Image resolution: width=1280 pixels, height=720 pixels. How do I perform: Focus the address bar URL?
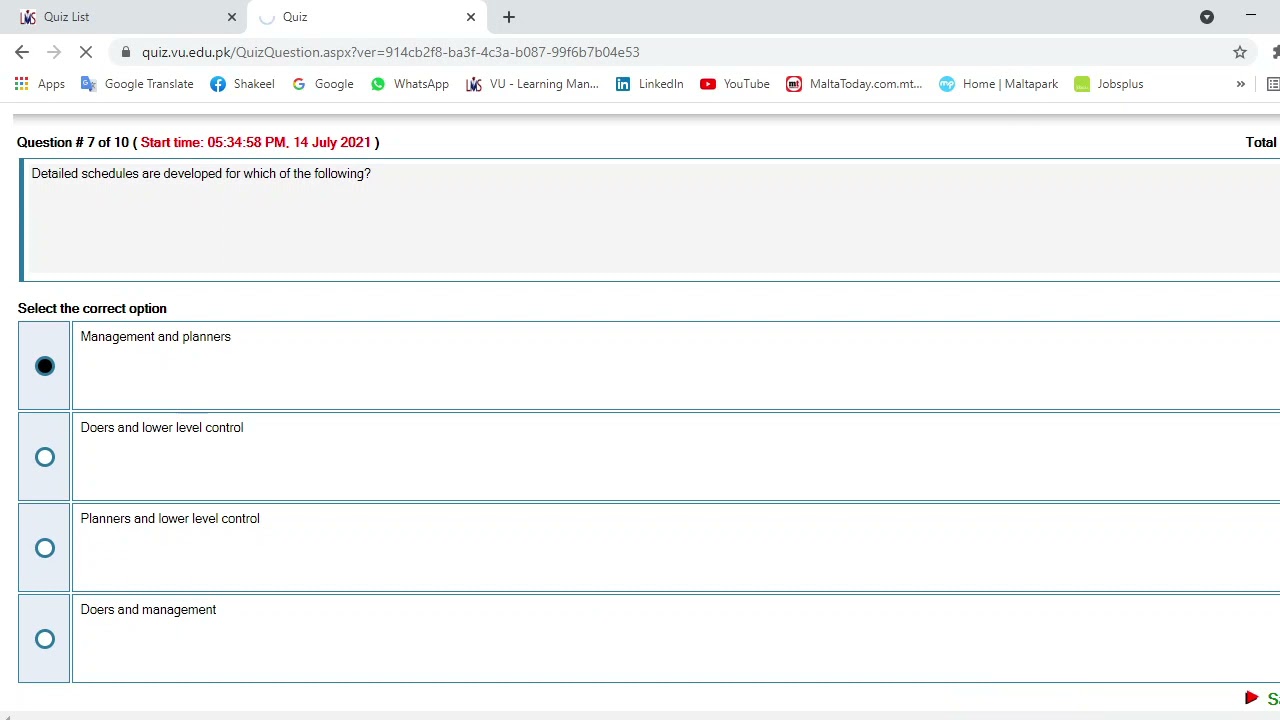coord(390,52)
